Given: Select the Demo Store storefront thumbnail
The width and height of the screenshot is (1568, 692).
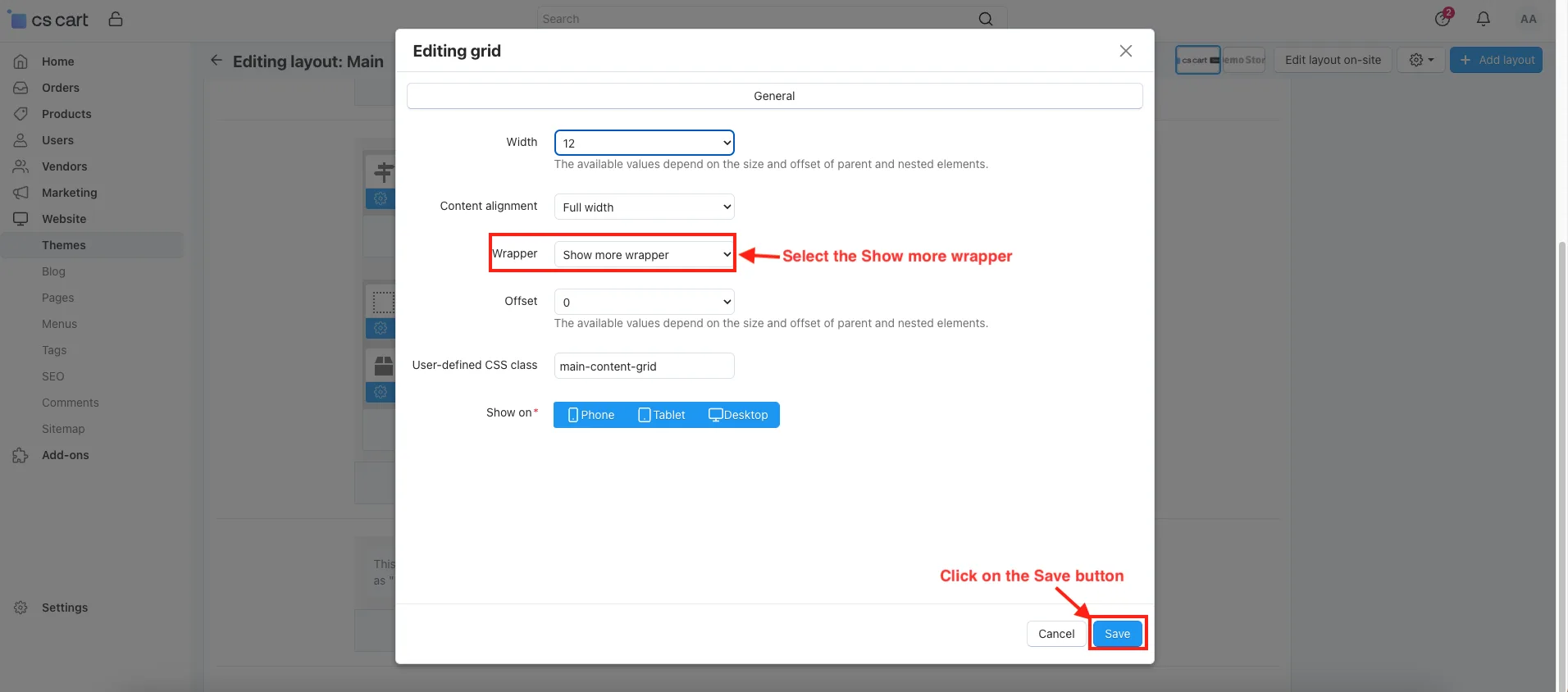Looking at the screenshot, I should (1244, 60).
